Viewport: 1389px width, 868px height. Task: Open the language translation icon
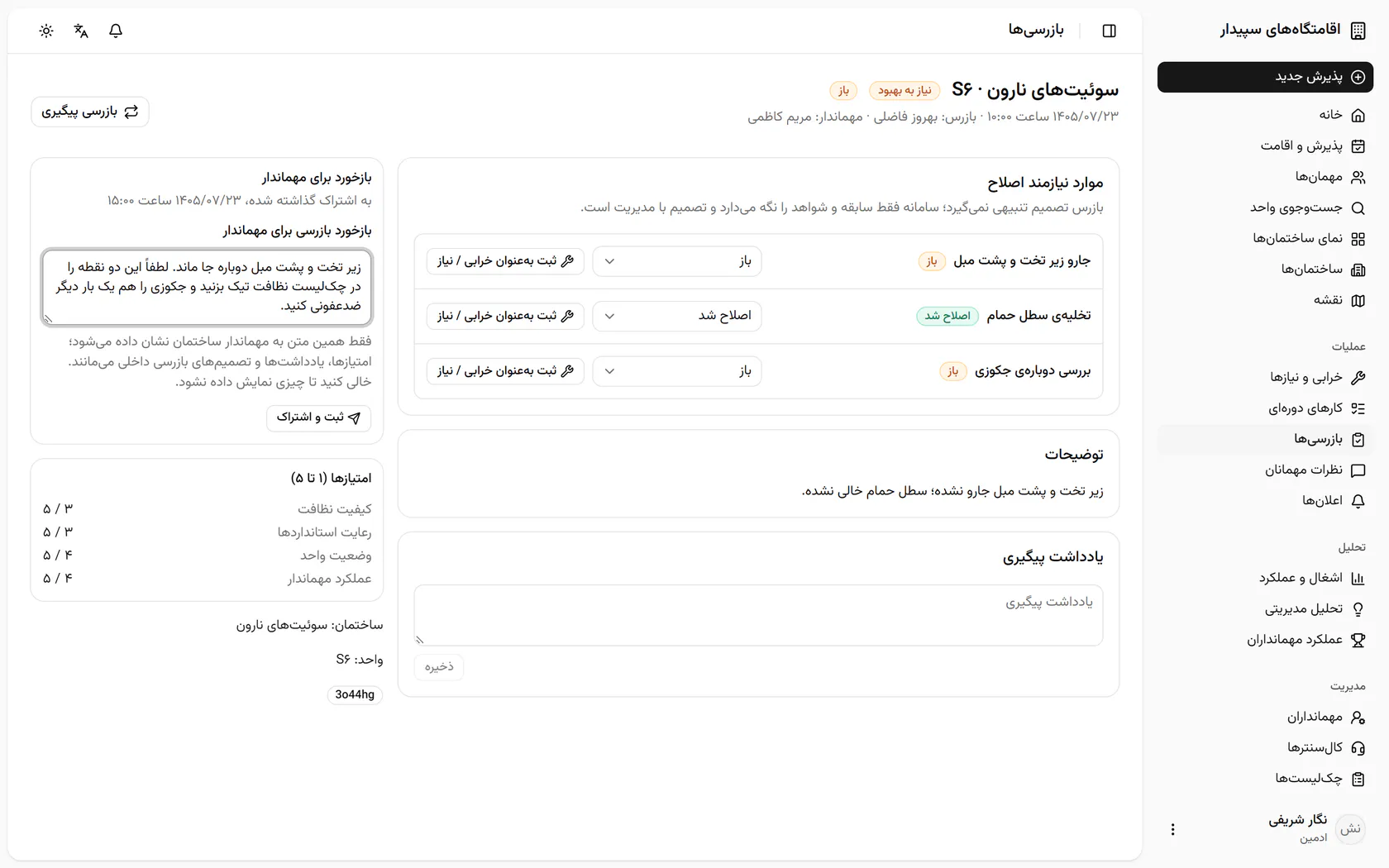[x=81, y=31]
